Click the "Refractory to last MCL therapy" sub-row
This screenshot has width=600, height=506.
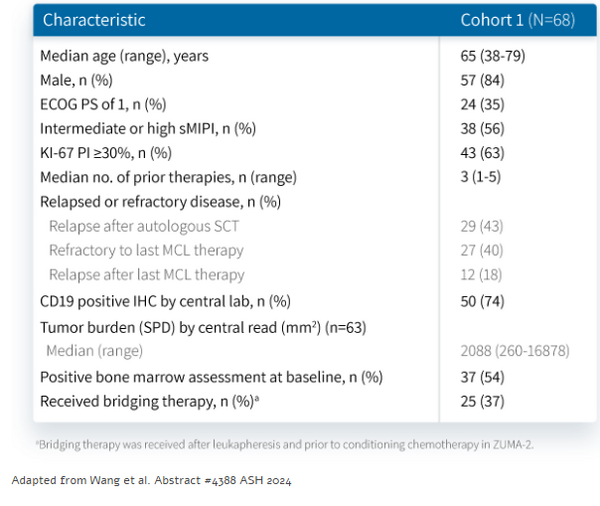[146, 250]
